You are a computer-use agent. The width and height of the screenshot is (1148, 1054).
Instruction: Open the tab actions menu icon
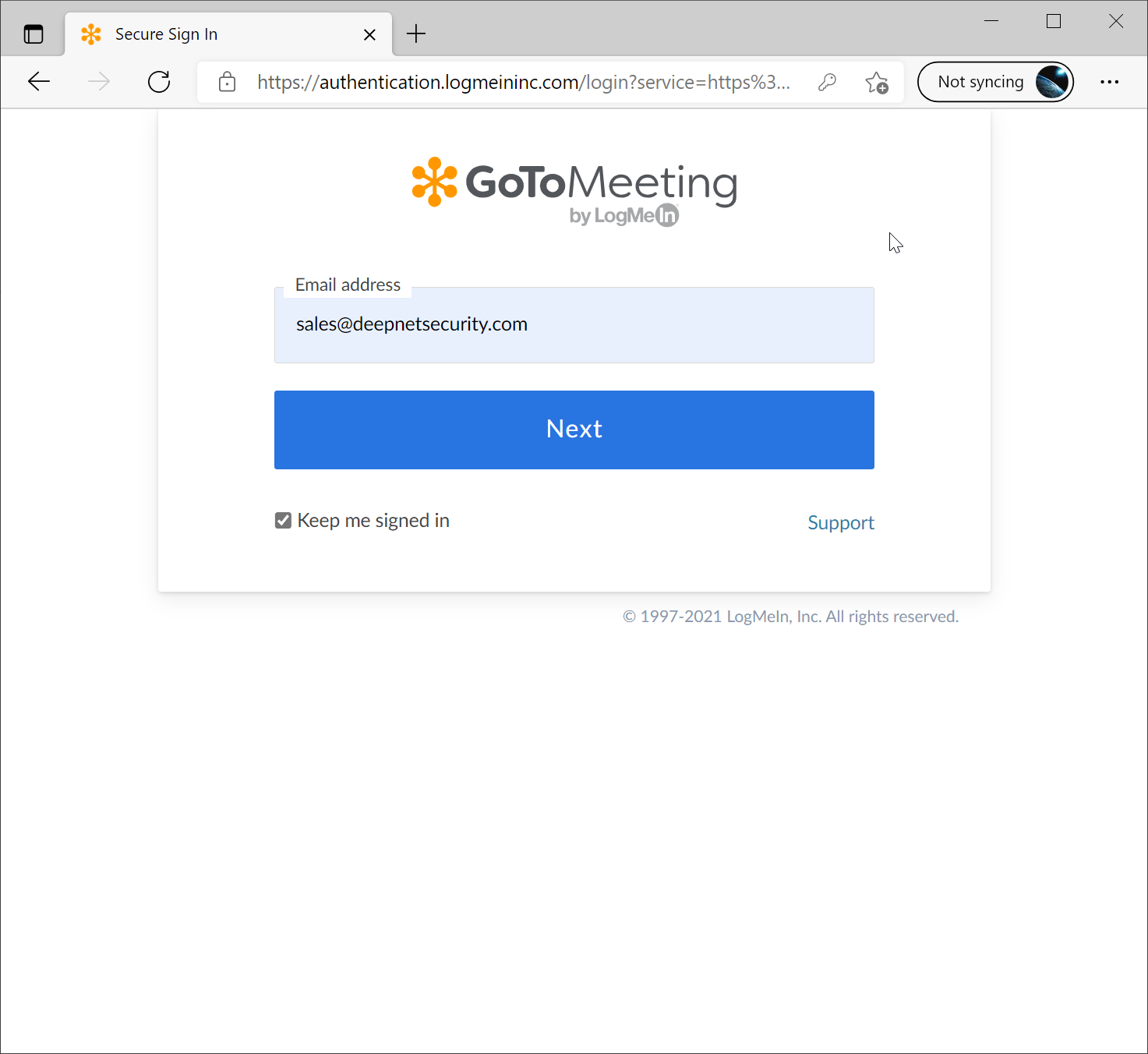click(x=34, y=34)
